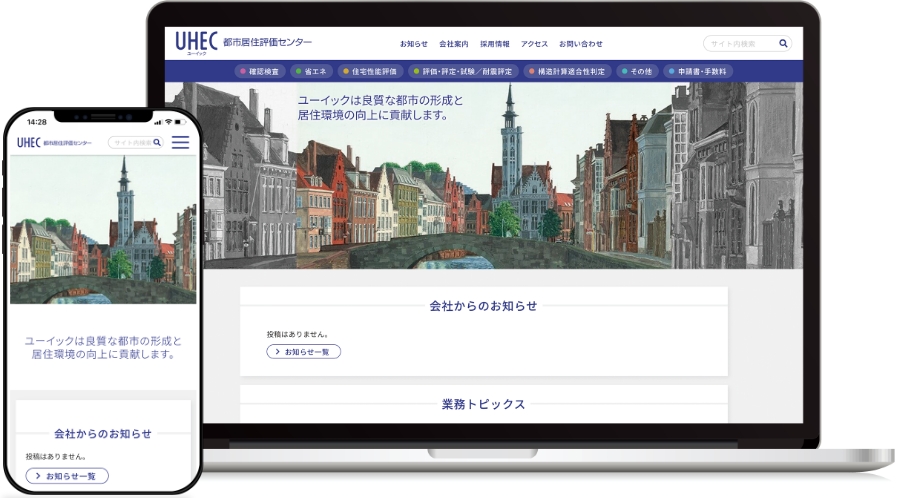Select the 省エネ category pill
Screen dimensions: 900x498
[311, 72]
